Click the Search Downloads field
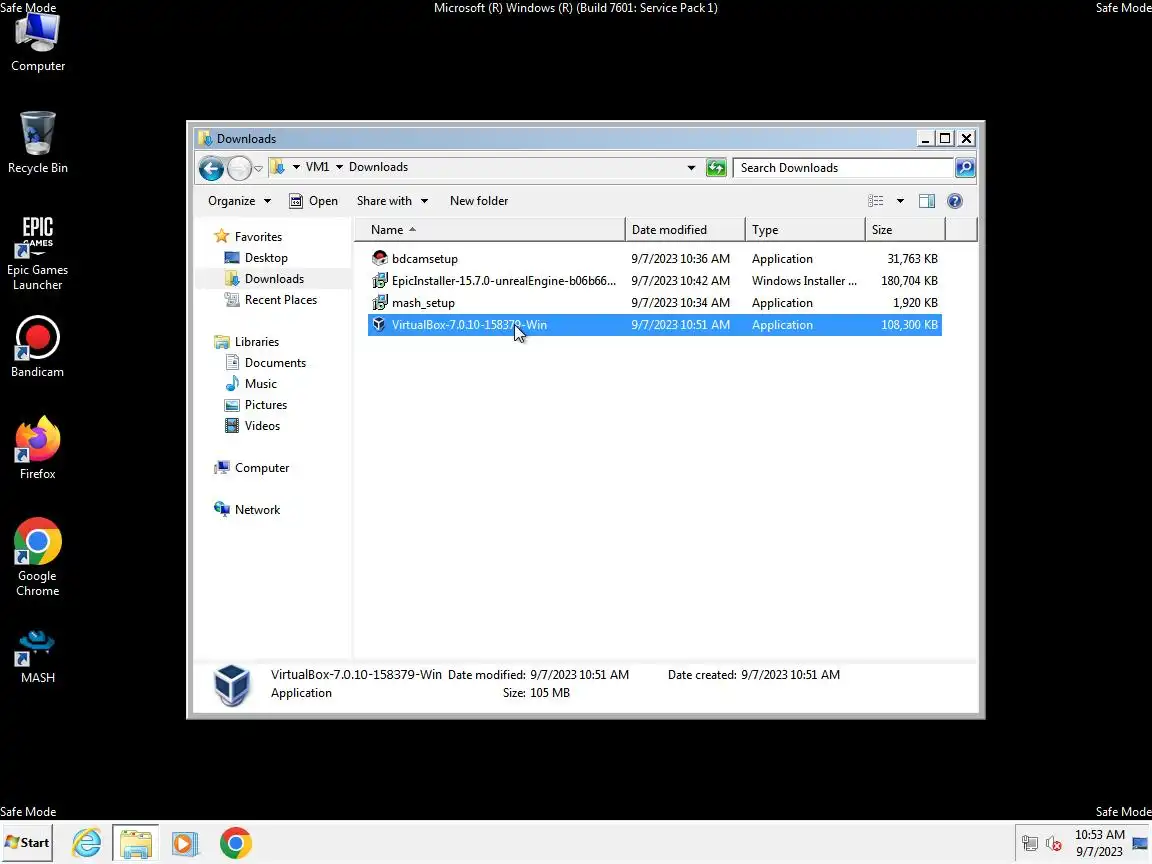The image size is (1152, 864). pos(843,168)
